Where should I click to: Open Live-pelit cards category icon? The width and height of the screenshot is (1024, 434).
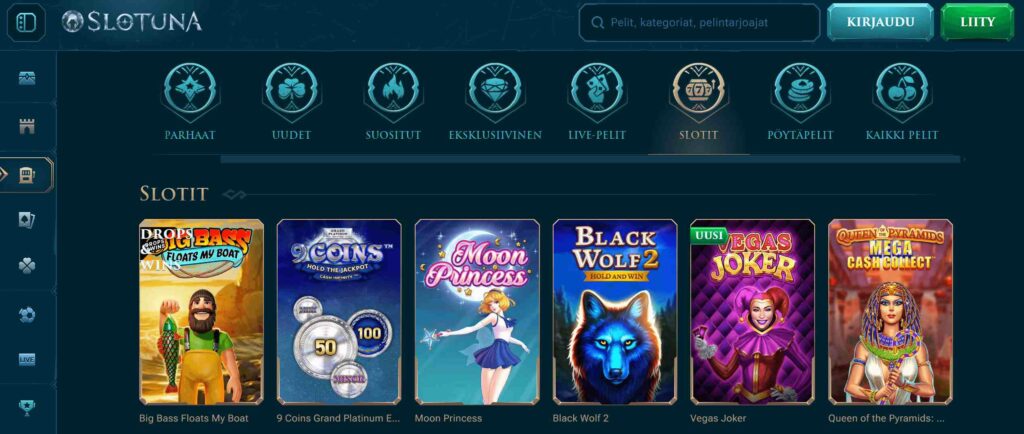click(597, 91)
